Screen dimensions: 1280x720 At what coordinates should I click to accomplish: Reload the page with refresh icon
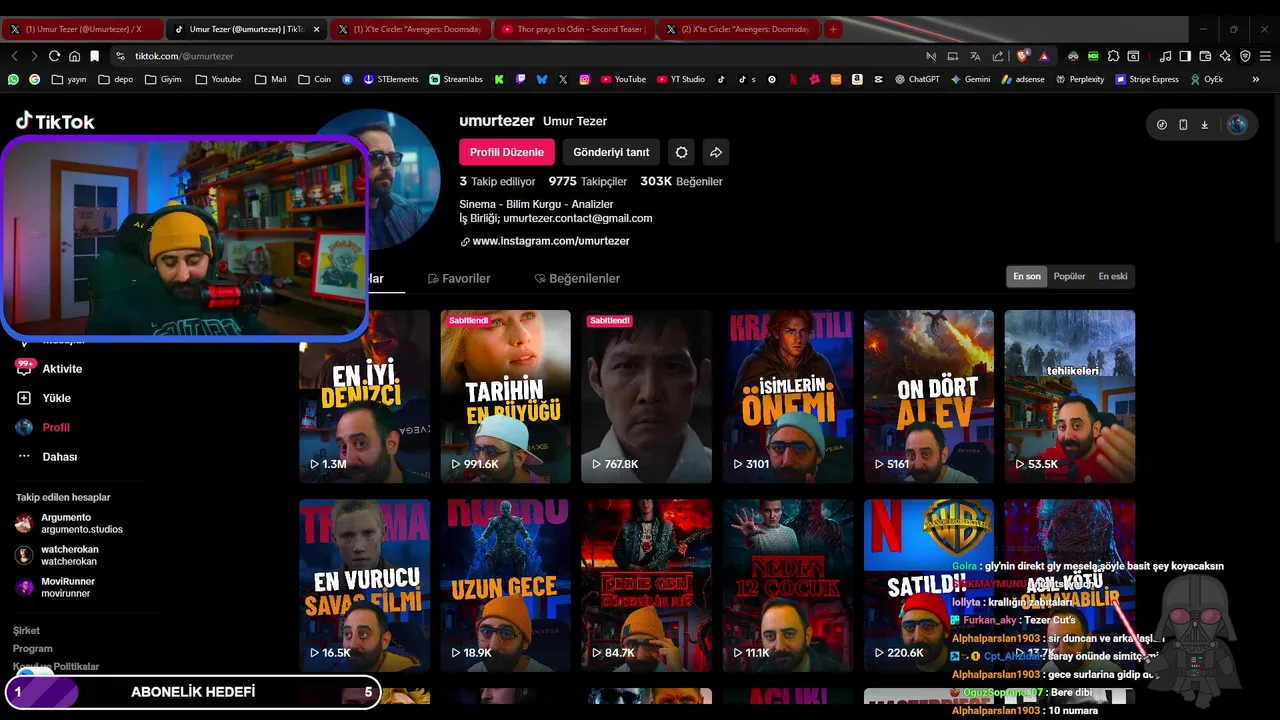point(54,56)
